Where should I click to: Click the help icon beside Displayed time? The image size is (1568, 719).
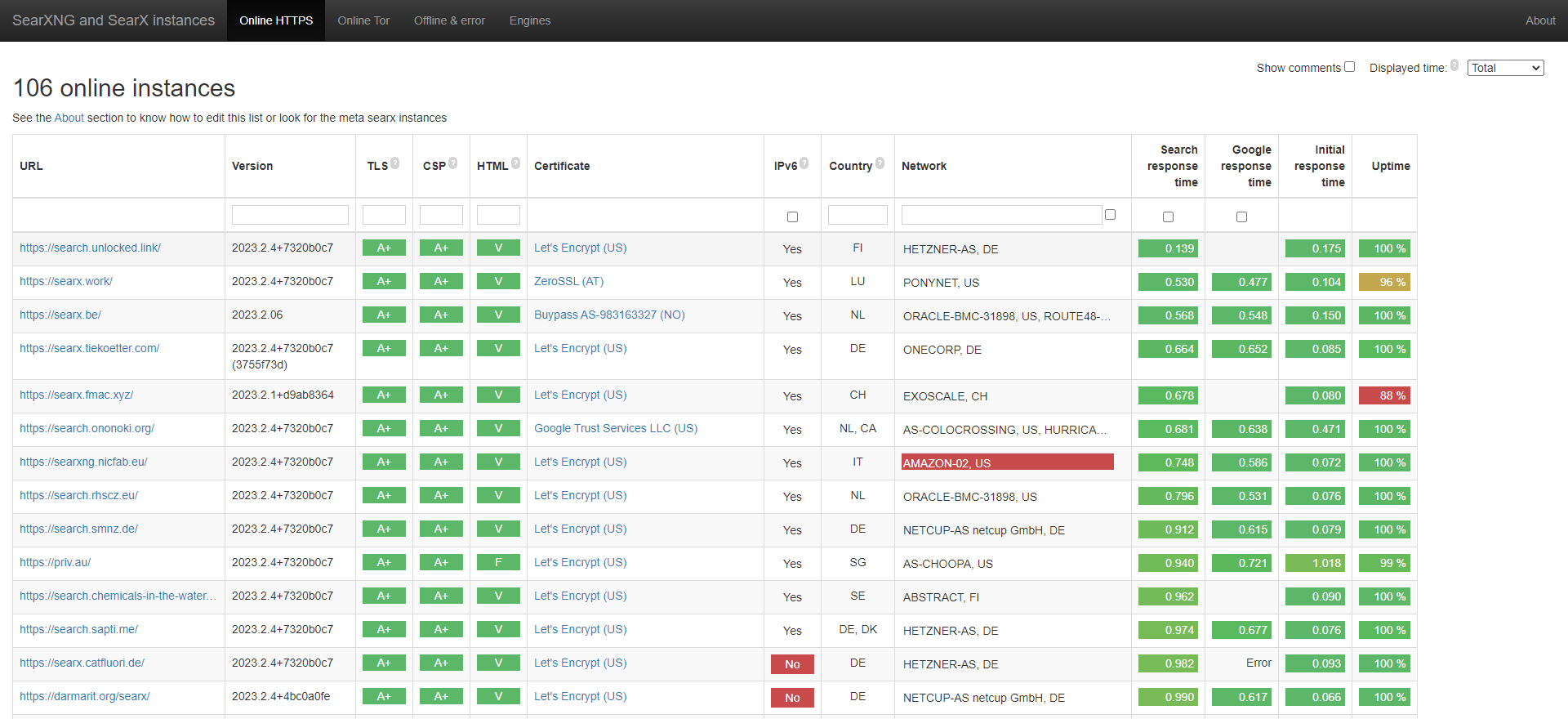pos(1454,65)
